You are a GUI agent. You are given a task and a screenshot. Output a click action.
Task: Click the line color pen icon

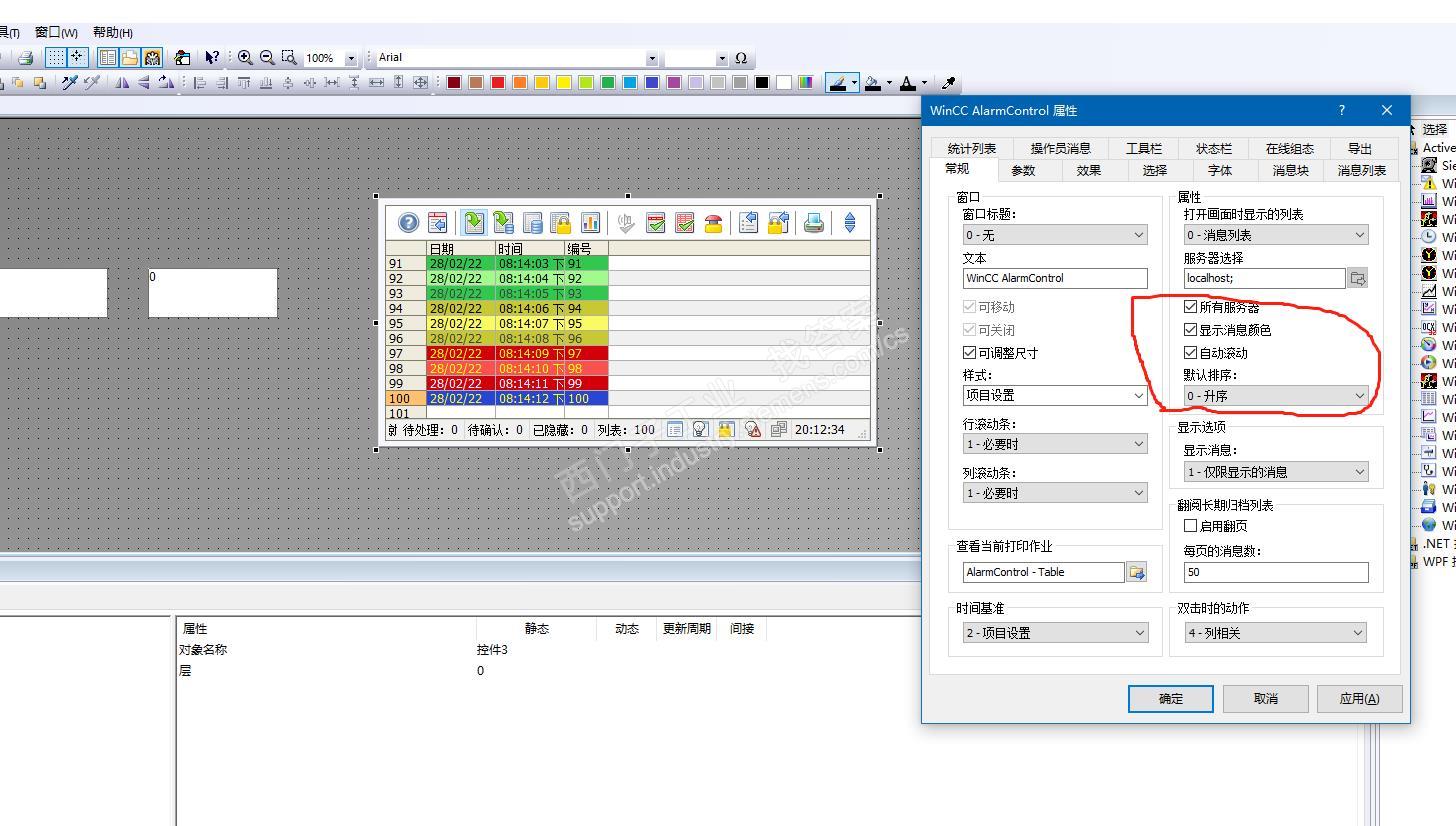[838, 83]
